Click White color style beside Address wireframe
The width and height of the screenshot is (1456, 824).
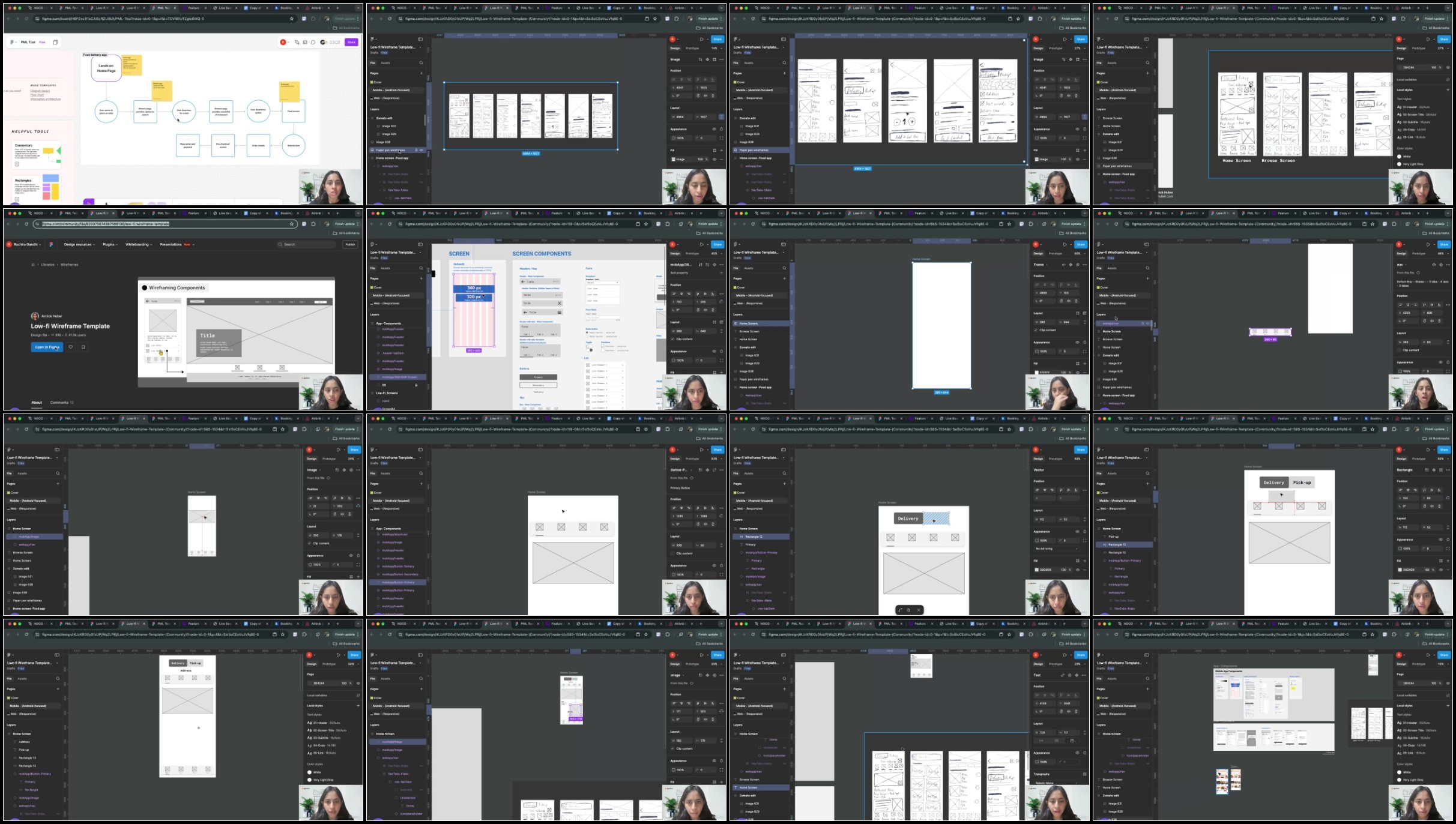click(x=314, y=772)
